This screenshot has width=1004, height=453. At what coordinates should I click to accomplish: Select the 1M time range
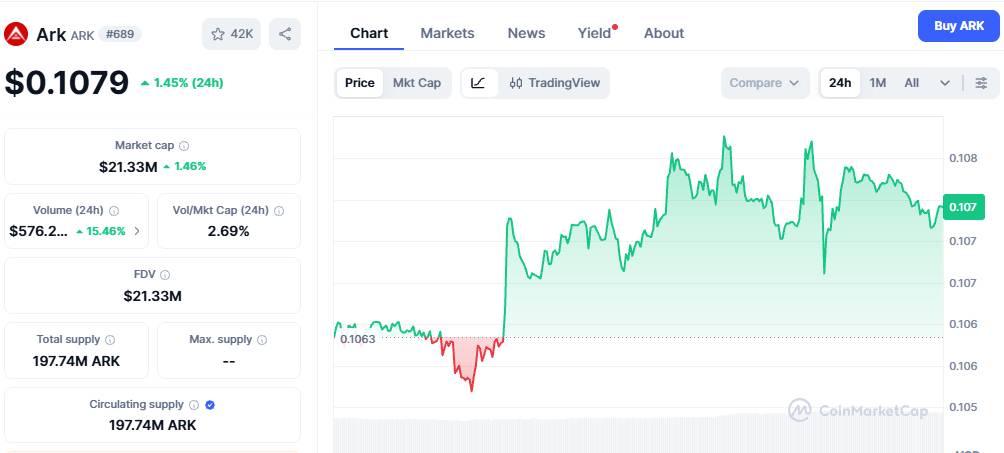877,83
